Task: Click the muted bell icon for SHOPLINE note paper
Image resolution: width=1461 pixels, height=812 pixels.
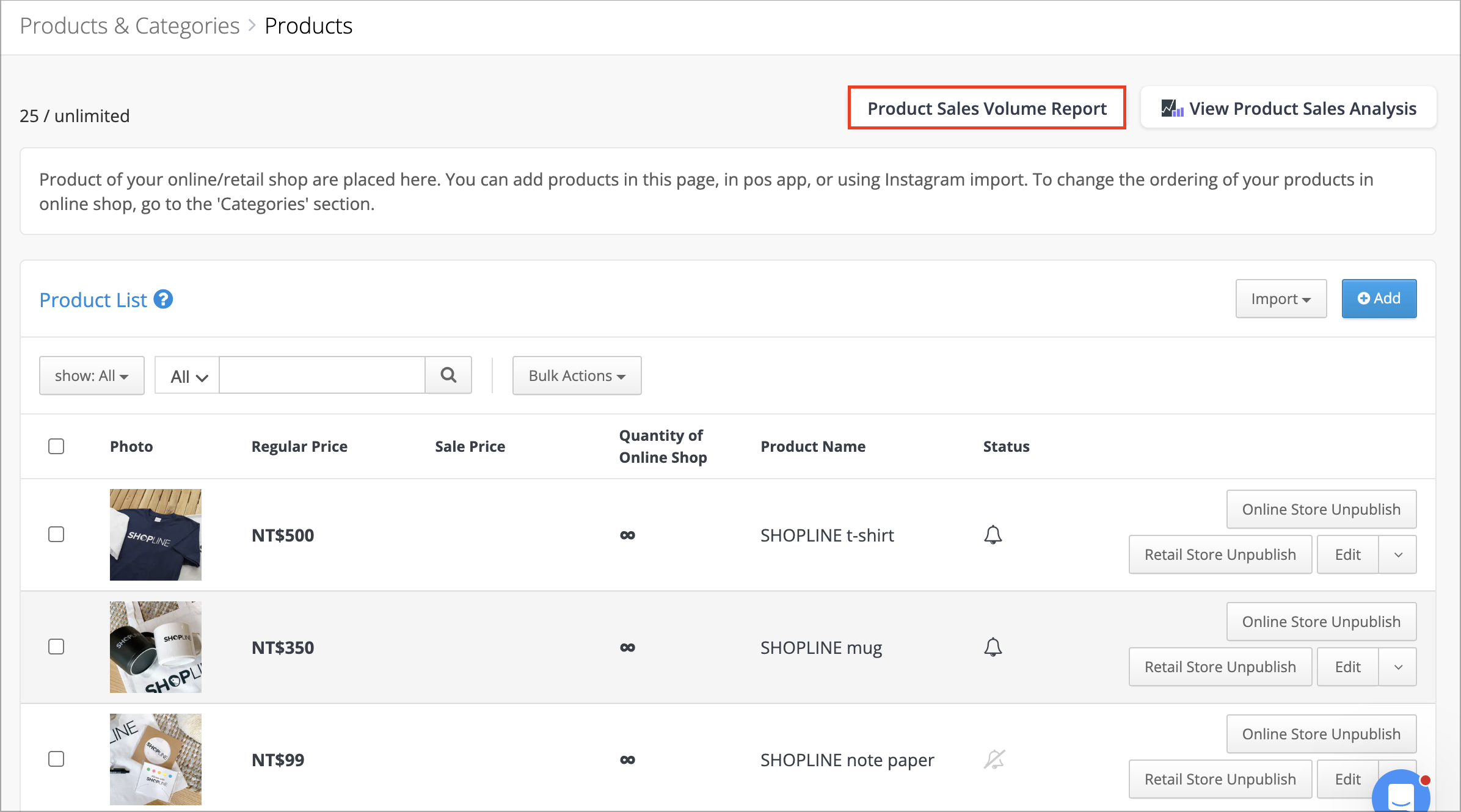Action: click(994, 759)
